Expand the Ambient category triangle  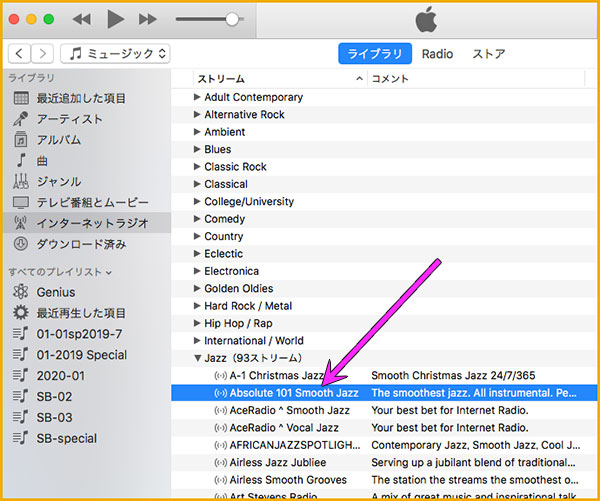tap(197, 132)
